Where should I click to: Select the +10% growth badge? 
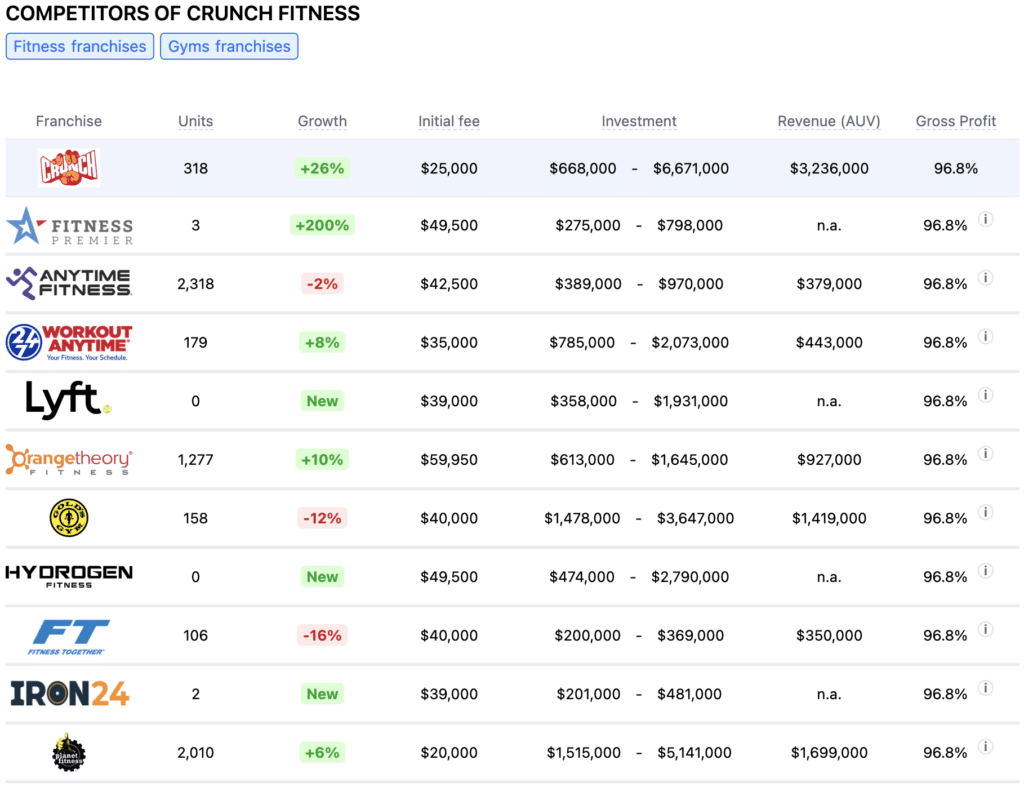322,460
